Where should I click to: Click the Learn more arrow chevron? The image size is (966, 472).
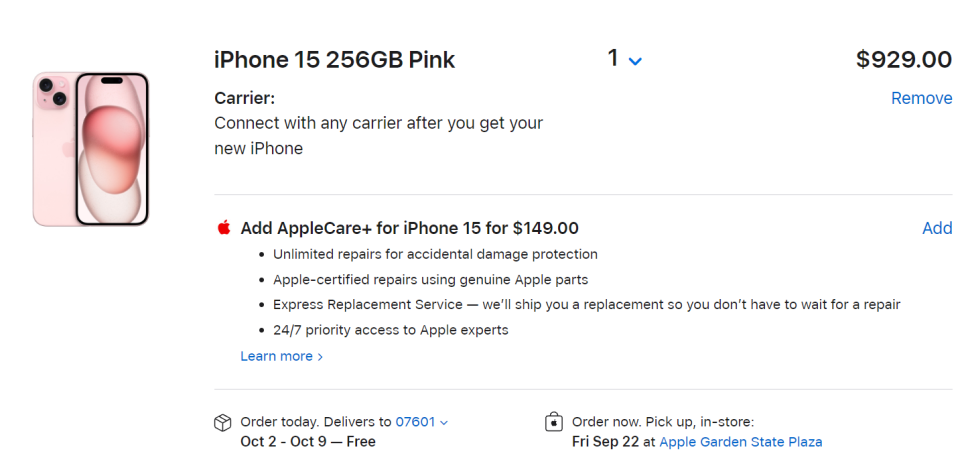320,357
